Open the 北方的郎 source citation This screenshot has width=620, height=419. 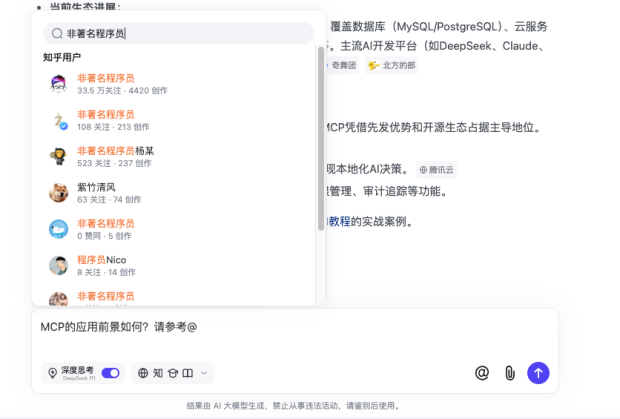pos(391,65)
